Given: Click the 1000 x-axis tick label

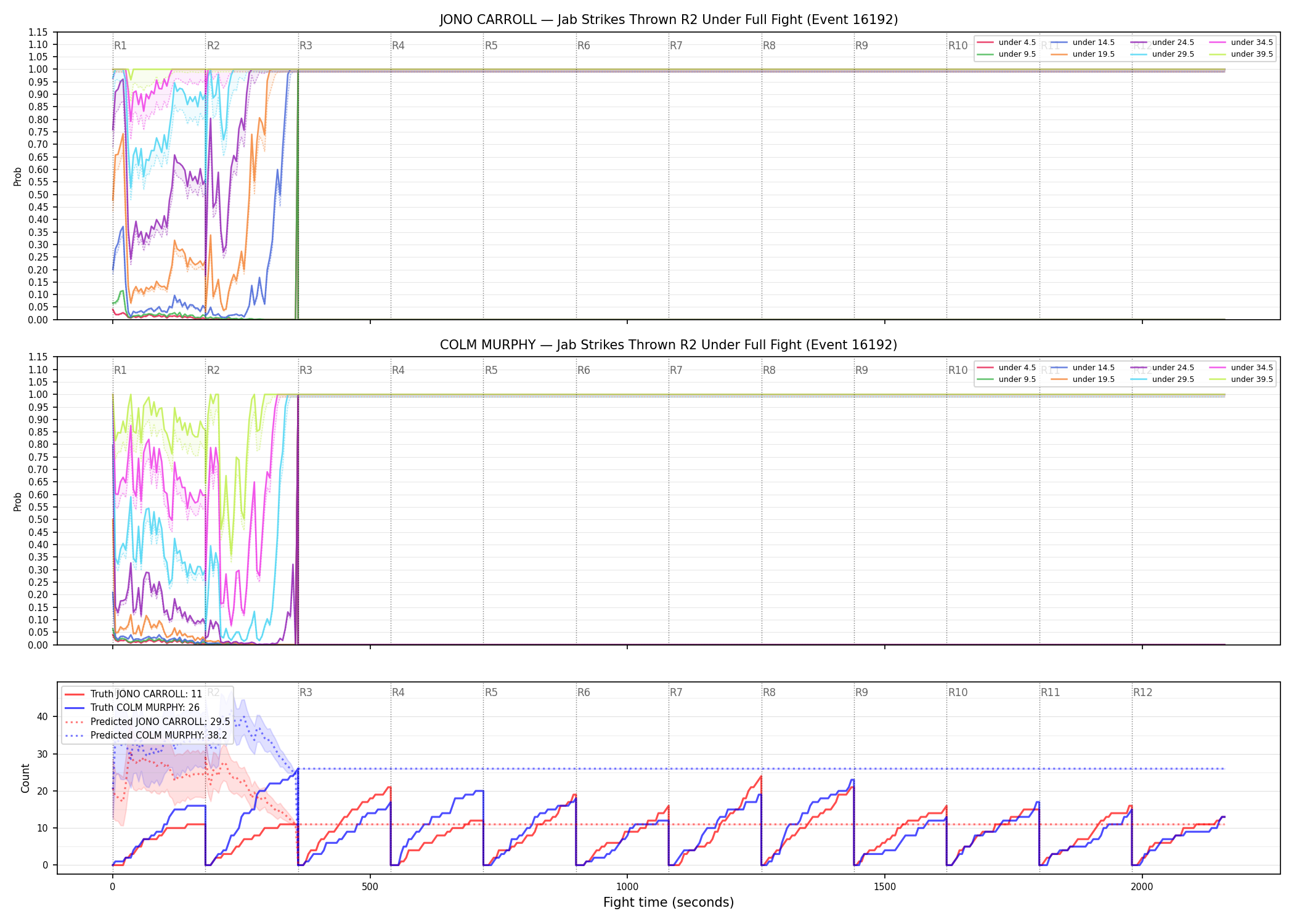Looking at the screenshot, I should coord(627,887).
